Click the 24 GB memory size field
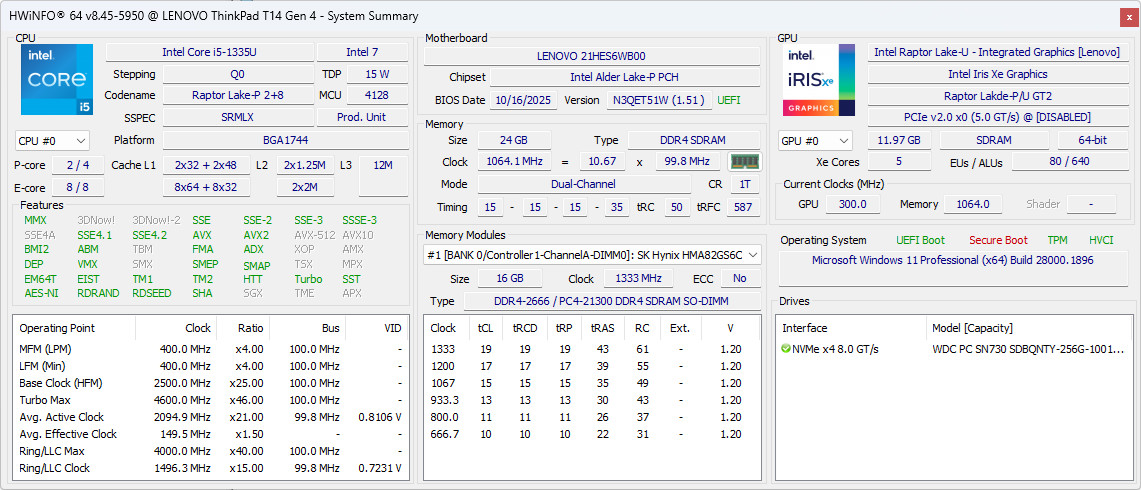1141x490 pixels. click(514, 141)
